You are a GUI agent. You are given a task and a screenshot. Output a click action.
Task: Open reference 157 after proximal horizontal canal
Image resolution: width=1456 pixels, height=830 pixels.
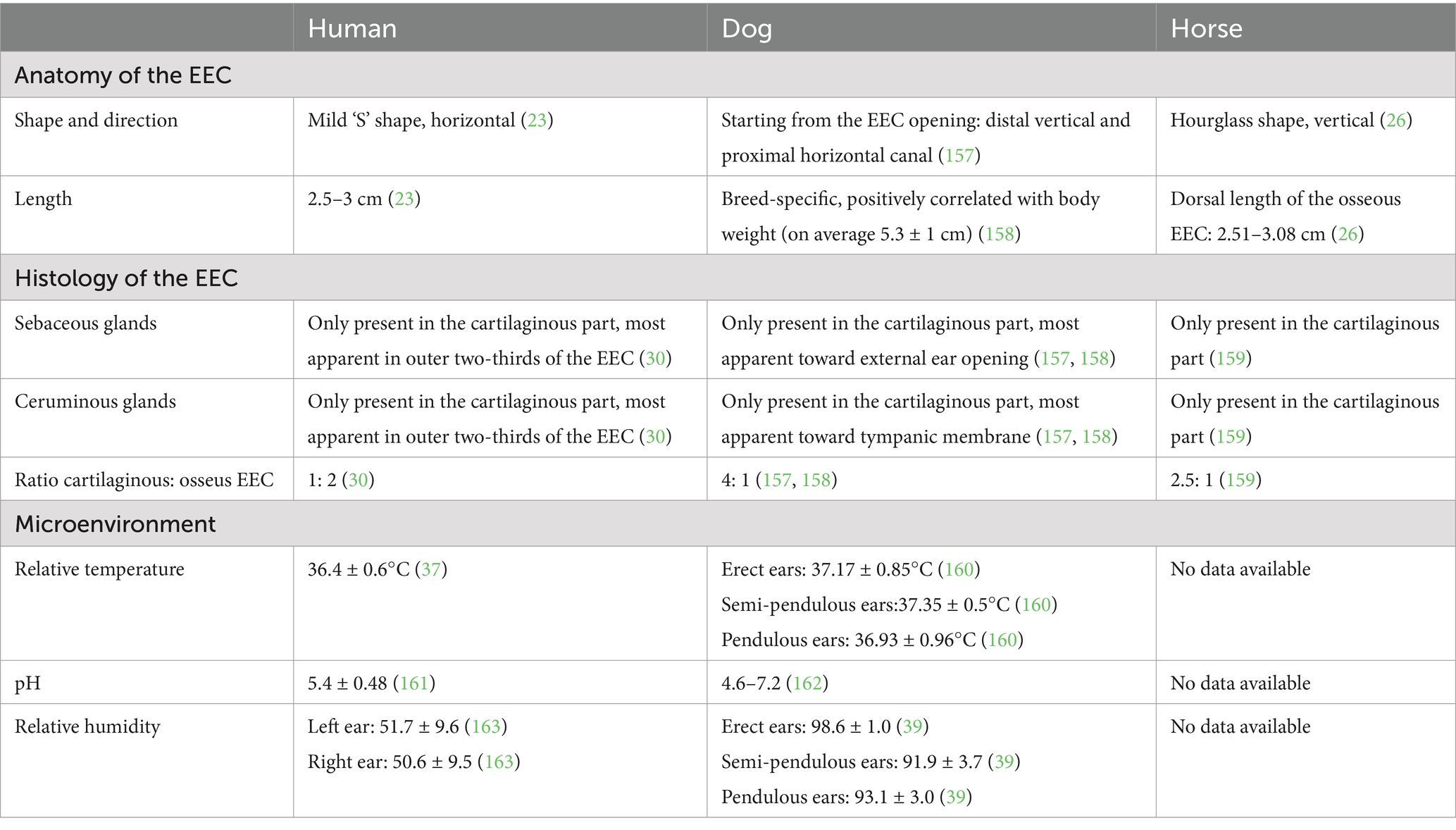tap(959, 156)
